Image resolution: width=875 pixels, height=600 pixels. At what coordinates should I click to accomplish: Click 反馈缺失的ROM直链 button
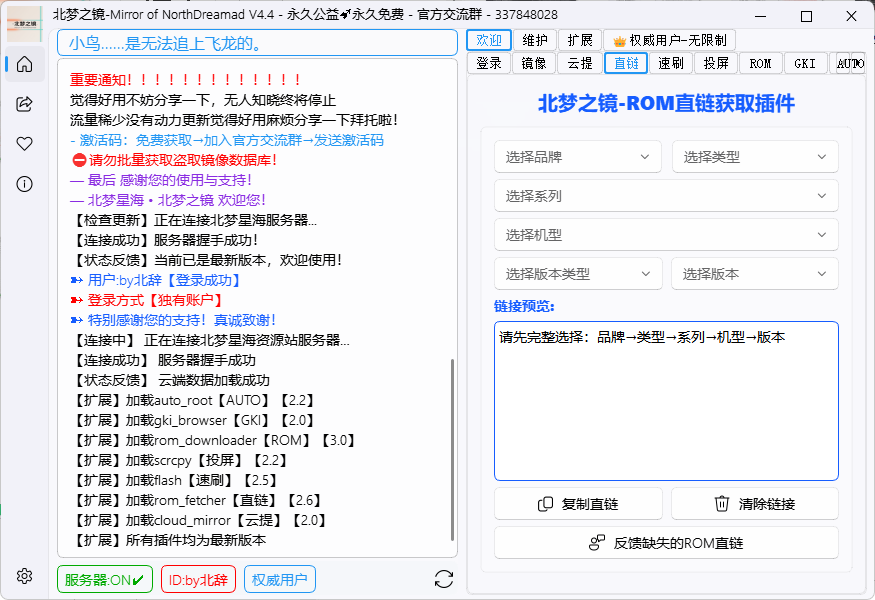pyautogui.click(x=666, y=543)
